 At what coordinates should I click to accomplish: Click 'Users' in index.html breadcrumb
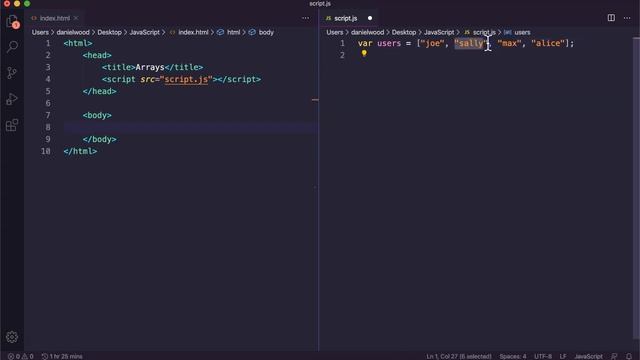[x=40, y=32]
